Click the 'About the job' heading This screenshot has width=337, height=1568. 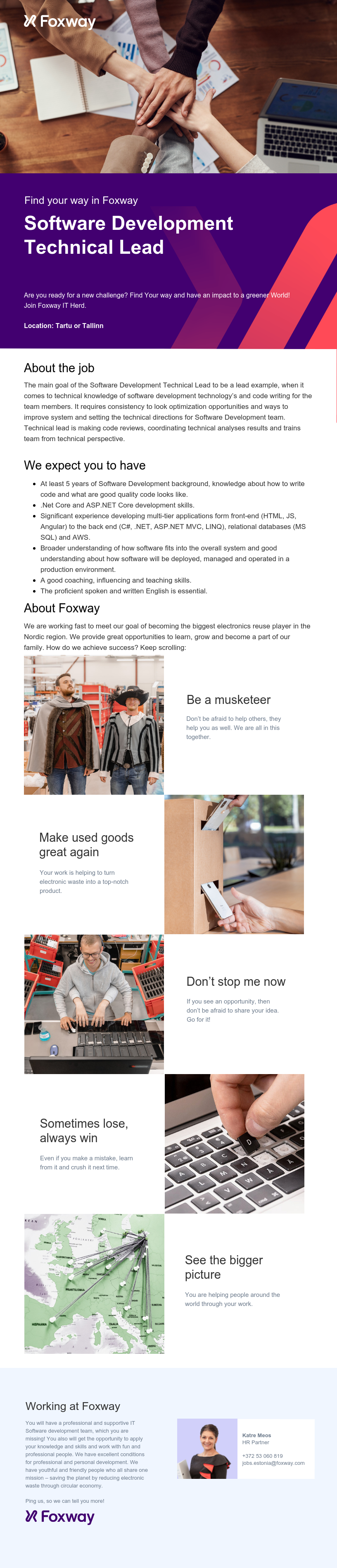pos(59,368)
